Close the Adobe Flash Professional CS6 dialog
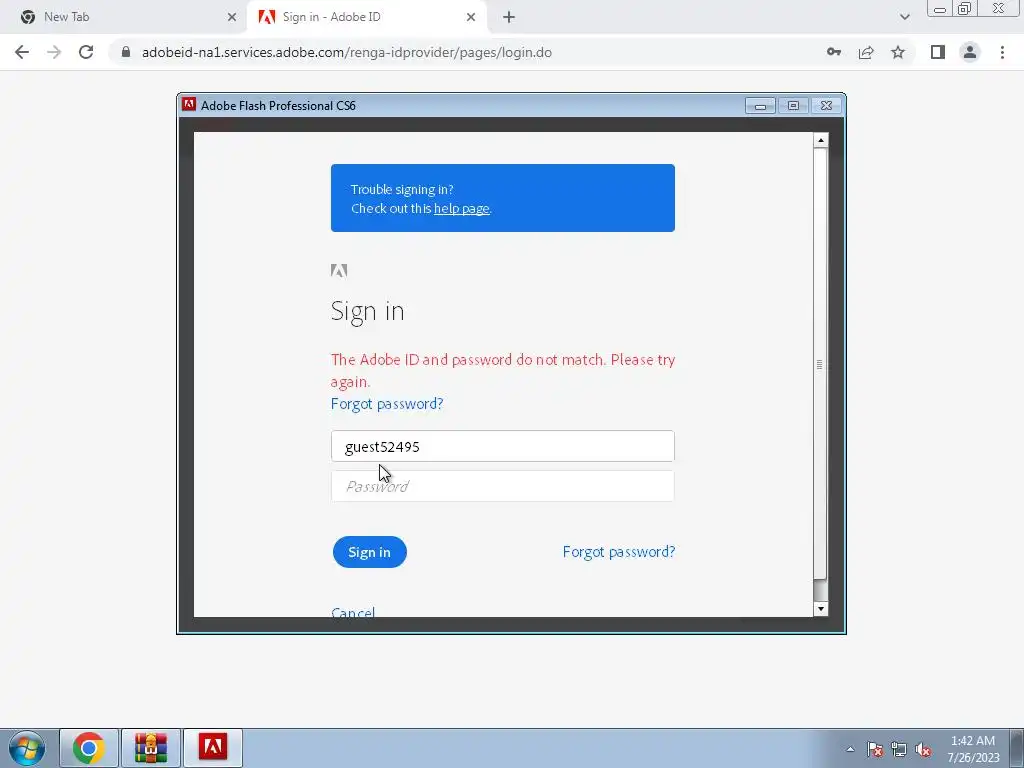 coord(826,106)
